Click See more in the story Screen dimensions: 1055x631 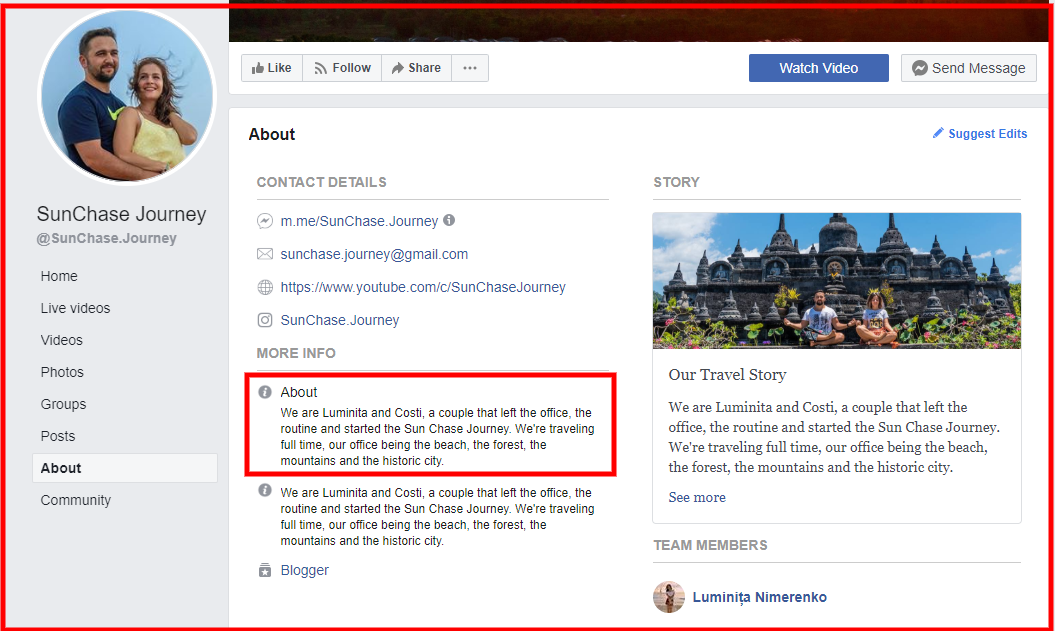697,497
